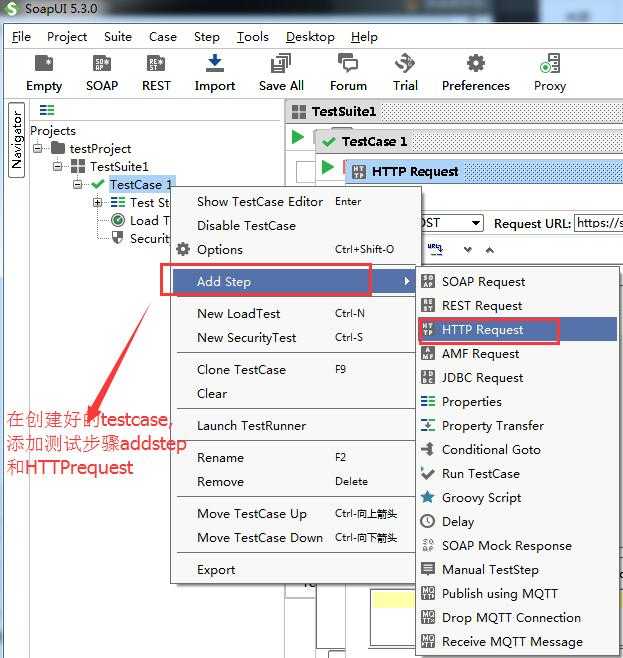Viewport: 623px width, 658px height.
Task: Open the Case menu
Action: pyautogui.click(x=163, y=37)
